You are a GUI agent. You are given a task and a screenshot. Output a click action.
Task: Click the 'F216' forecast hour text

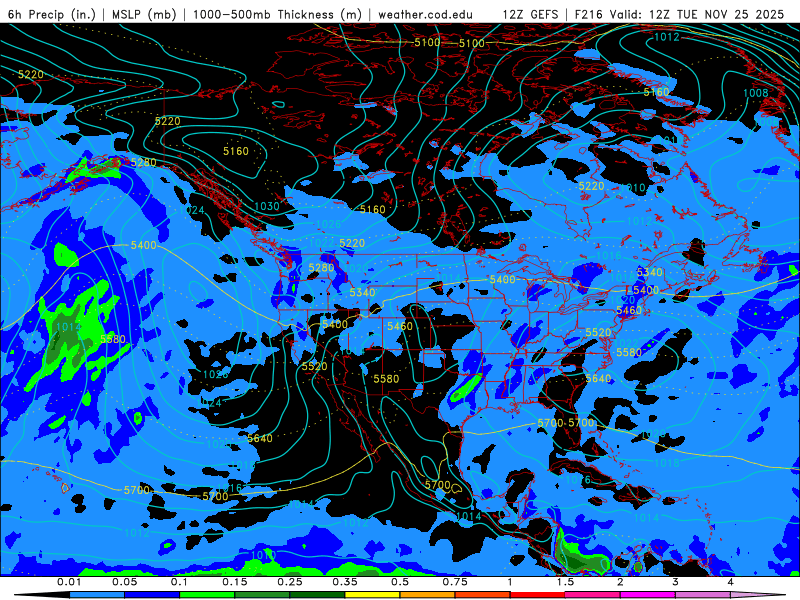[588, 14]
